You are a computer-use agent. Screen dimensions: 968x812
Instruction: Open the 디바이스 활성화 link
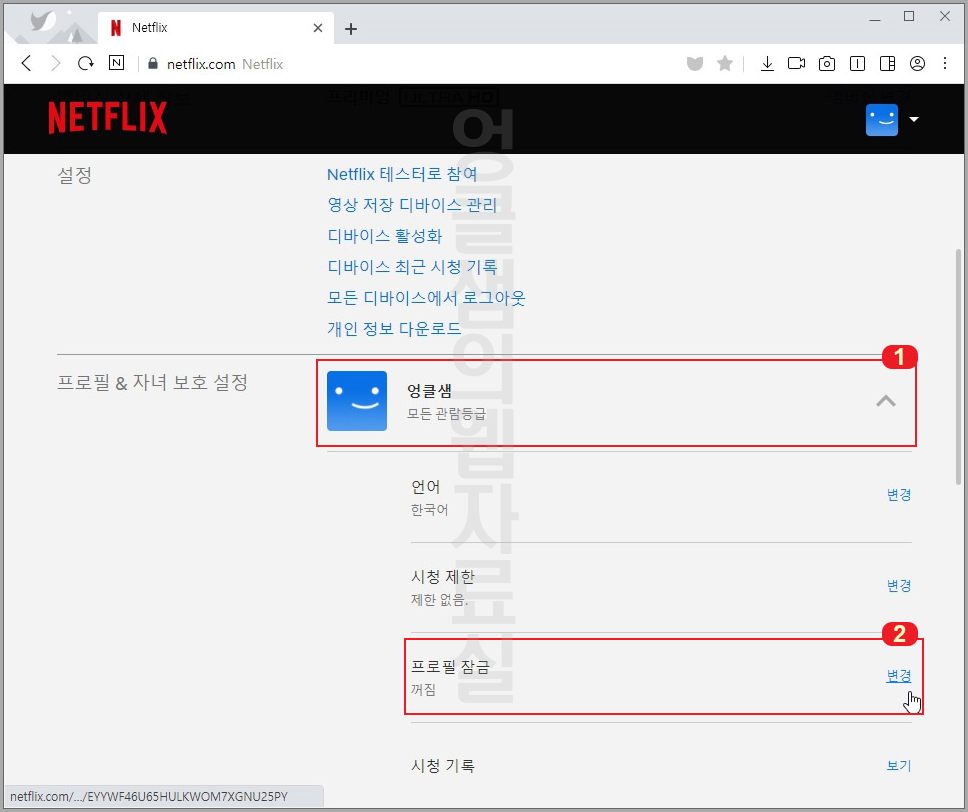coord(385,236)
